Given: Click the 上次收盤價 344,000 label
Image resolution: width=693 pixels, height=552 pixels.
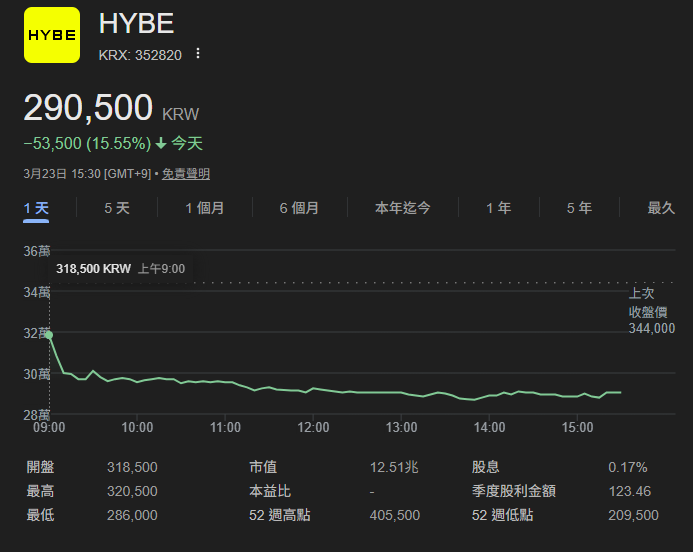Looking at the screenshot, I should pyautogui.click(x=651, y=311).
